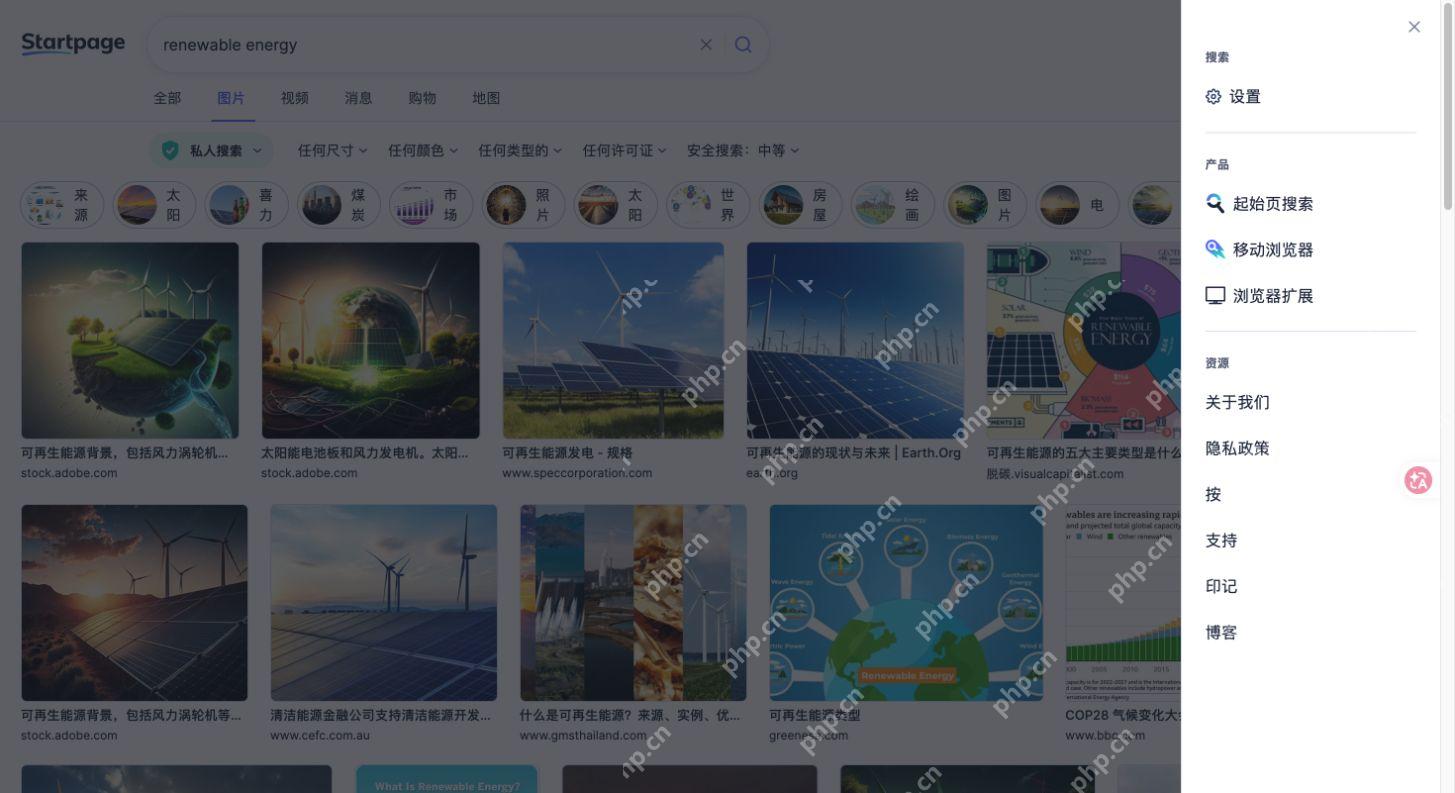Open the 安全搜索：中等 dropdown
Viewport: 1455px width, 793px height.
tap(743, 150)
